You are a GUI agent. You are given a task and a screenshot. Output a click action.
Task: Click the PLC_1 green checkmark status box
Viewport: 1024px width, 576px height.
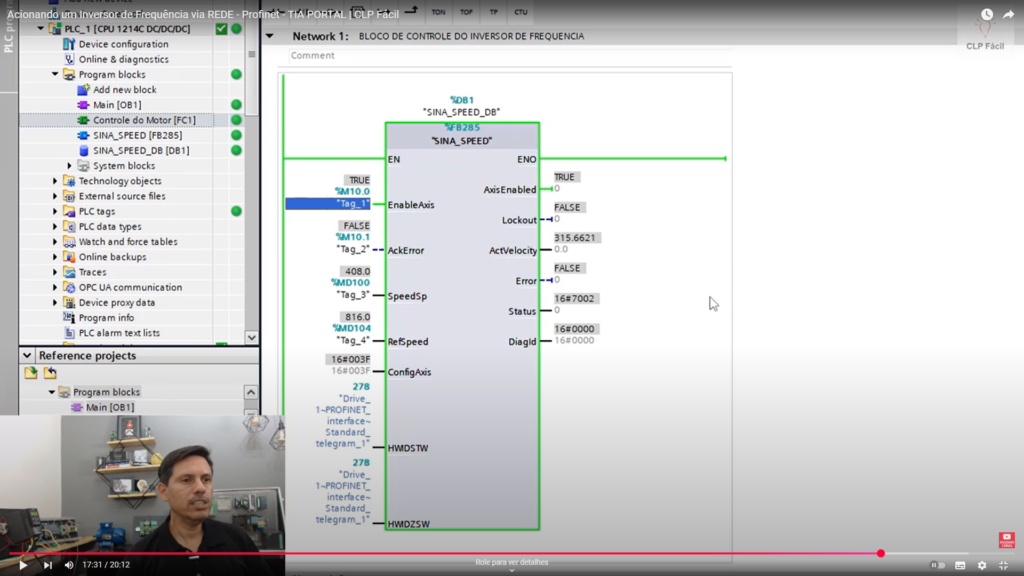[x=221, y=29]
